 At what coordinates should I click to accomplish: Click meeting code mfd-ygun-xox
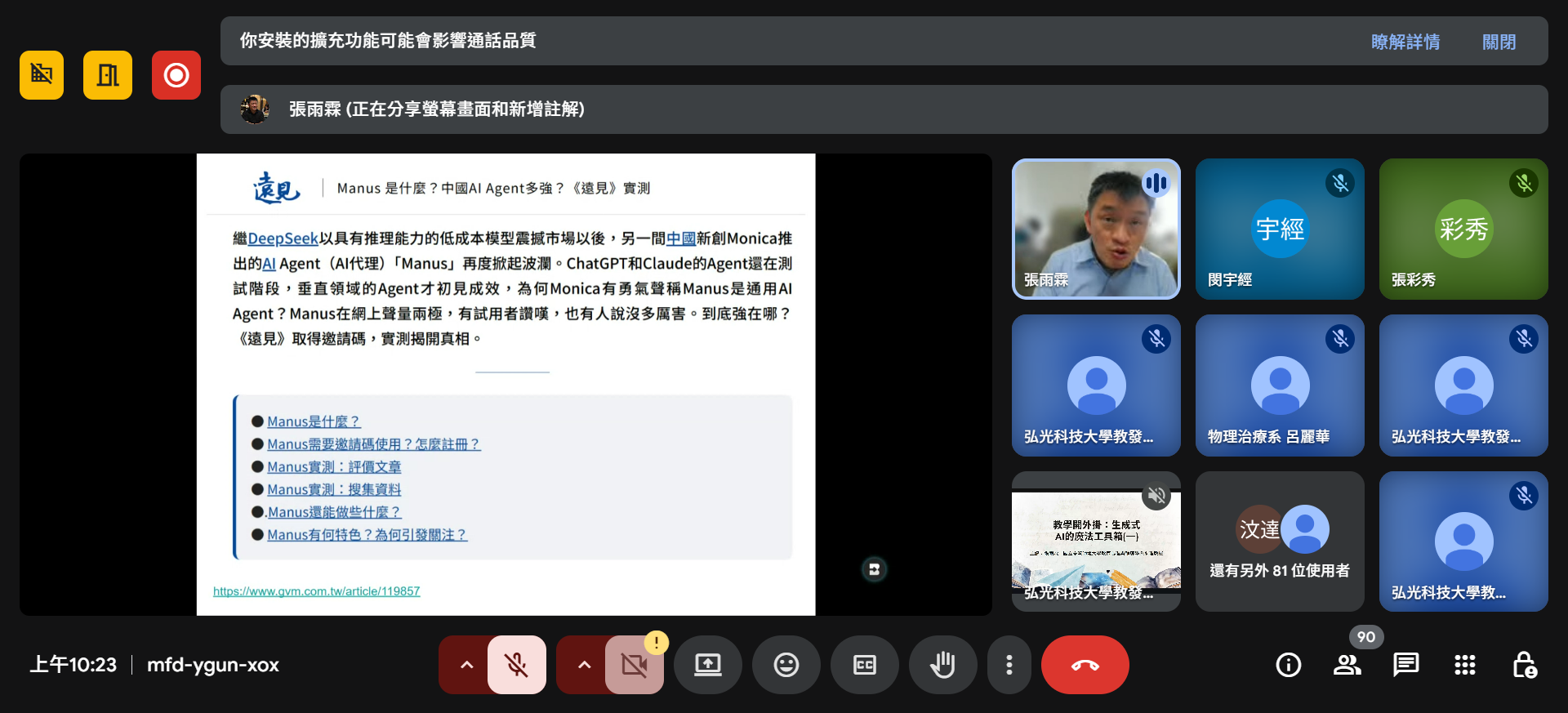(213, 665)
